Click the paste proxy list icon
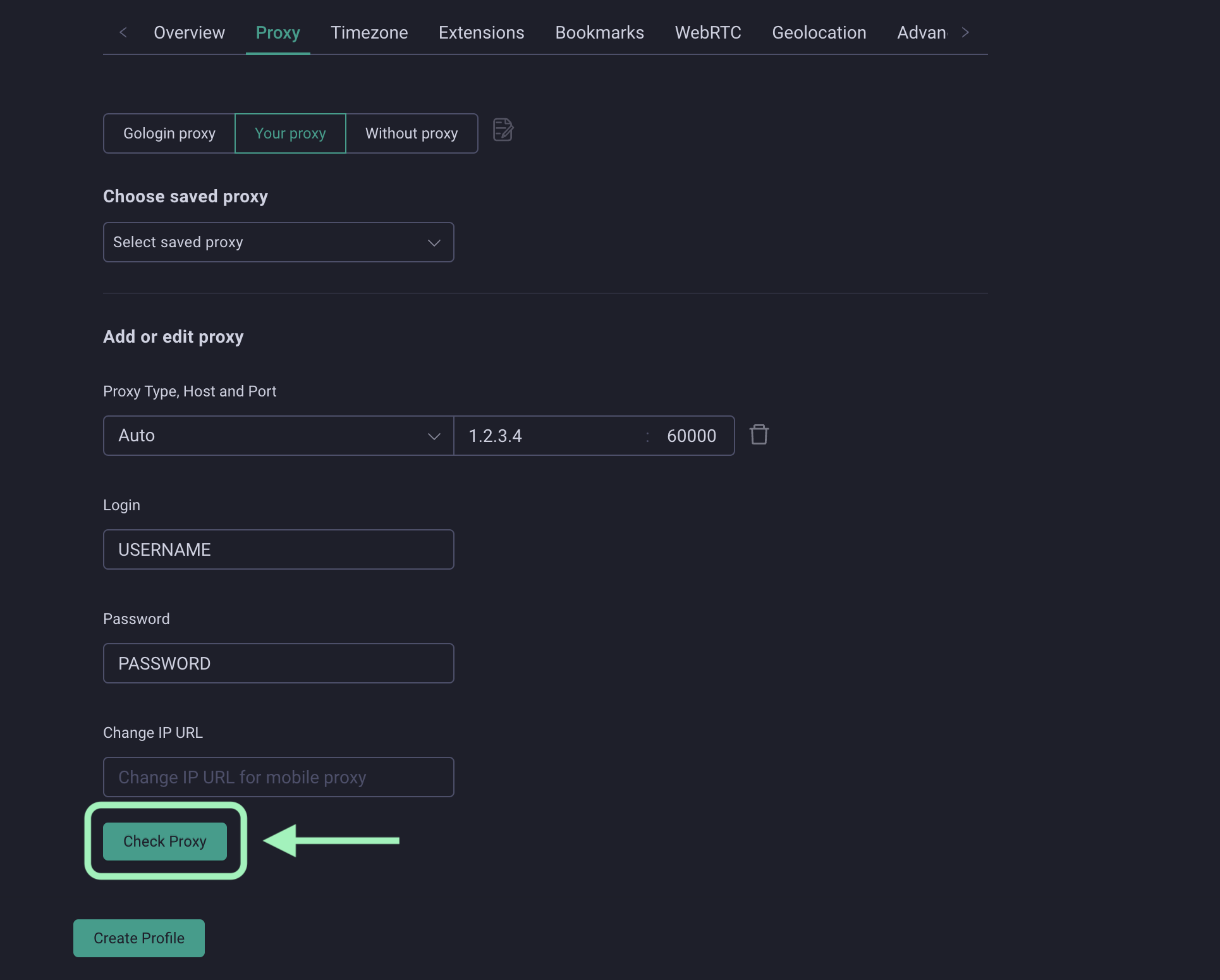1220x980 pixels. tap(503, 130)
